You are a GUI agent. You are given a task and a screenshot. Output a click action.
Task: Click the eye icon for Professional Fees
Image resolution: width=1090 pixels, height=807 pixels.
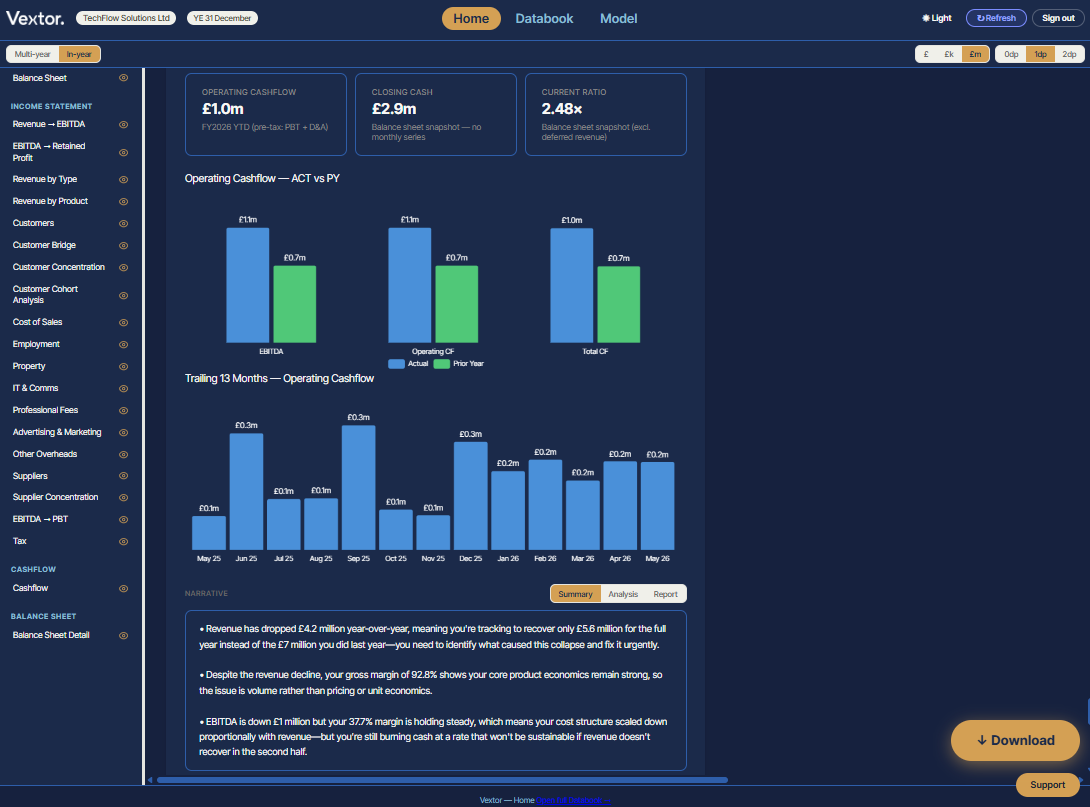coord(123,411)
